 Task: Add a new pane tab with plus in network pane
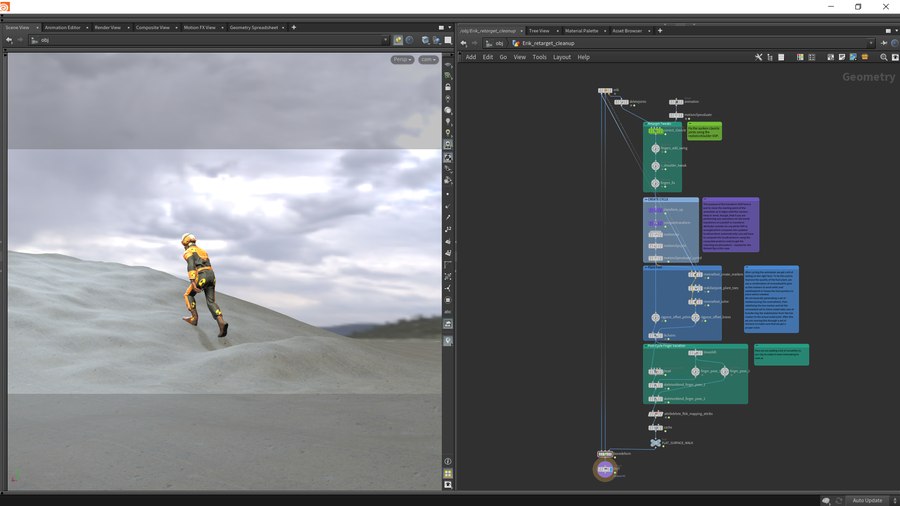[x=661, y=31]
